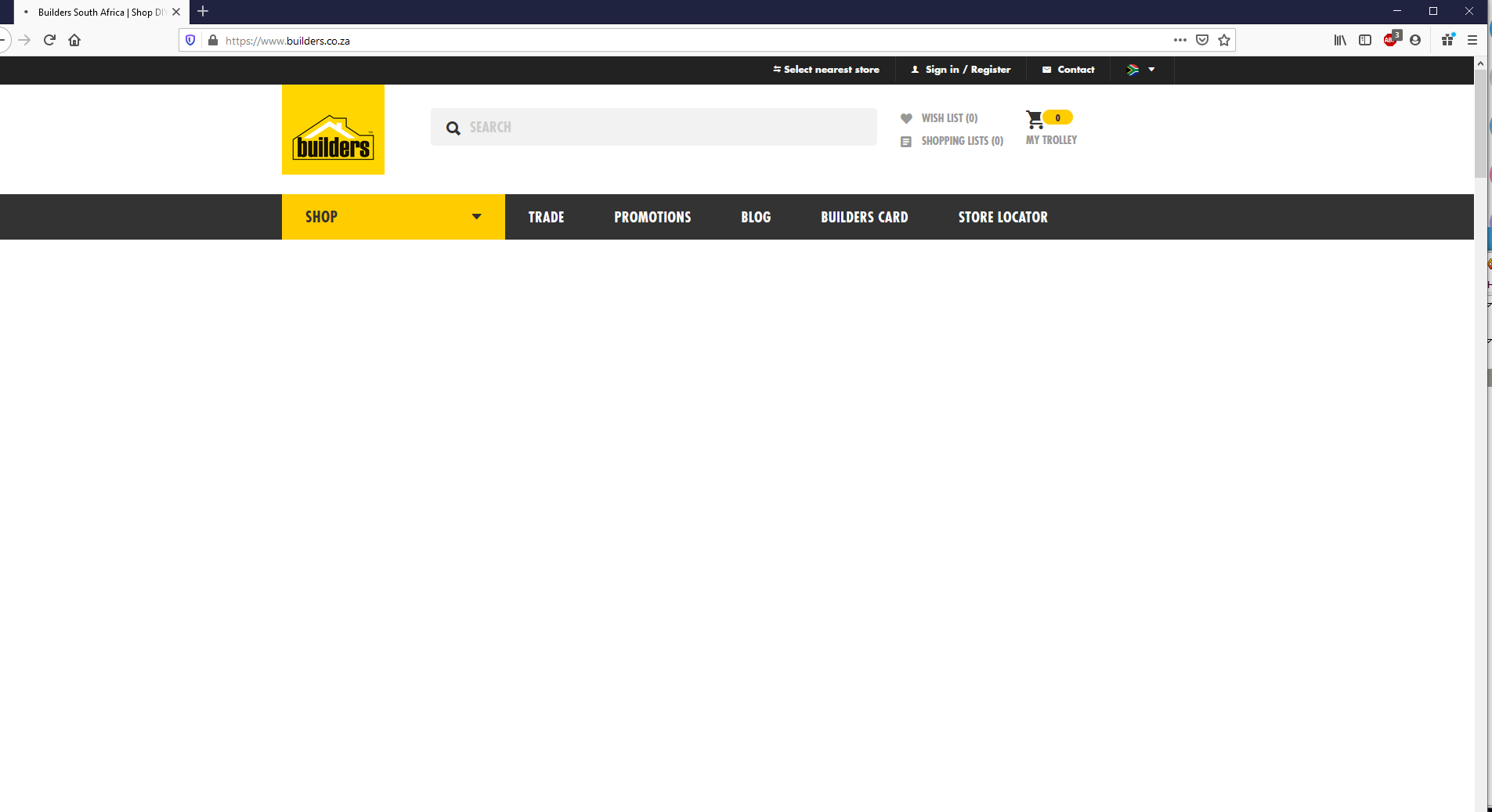1492x812 pixels.
Task: Click the reload page button
Action: pyautogui.click(x=49, y=40)
